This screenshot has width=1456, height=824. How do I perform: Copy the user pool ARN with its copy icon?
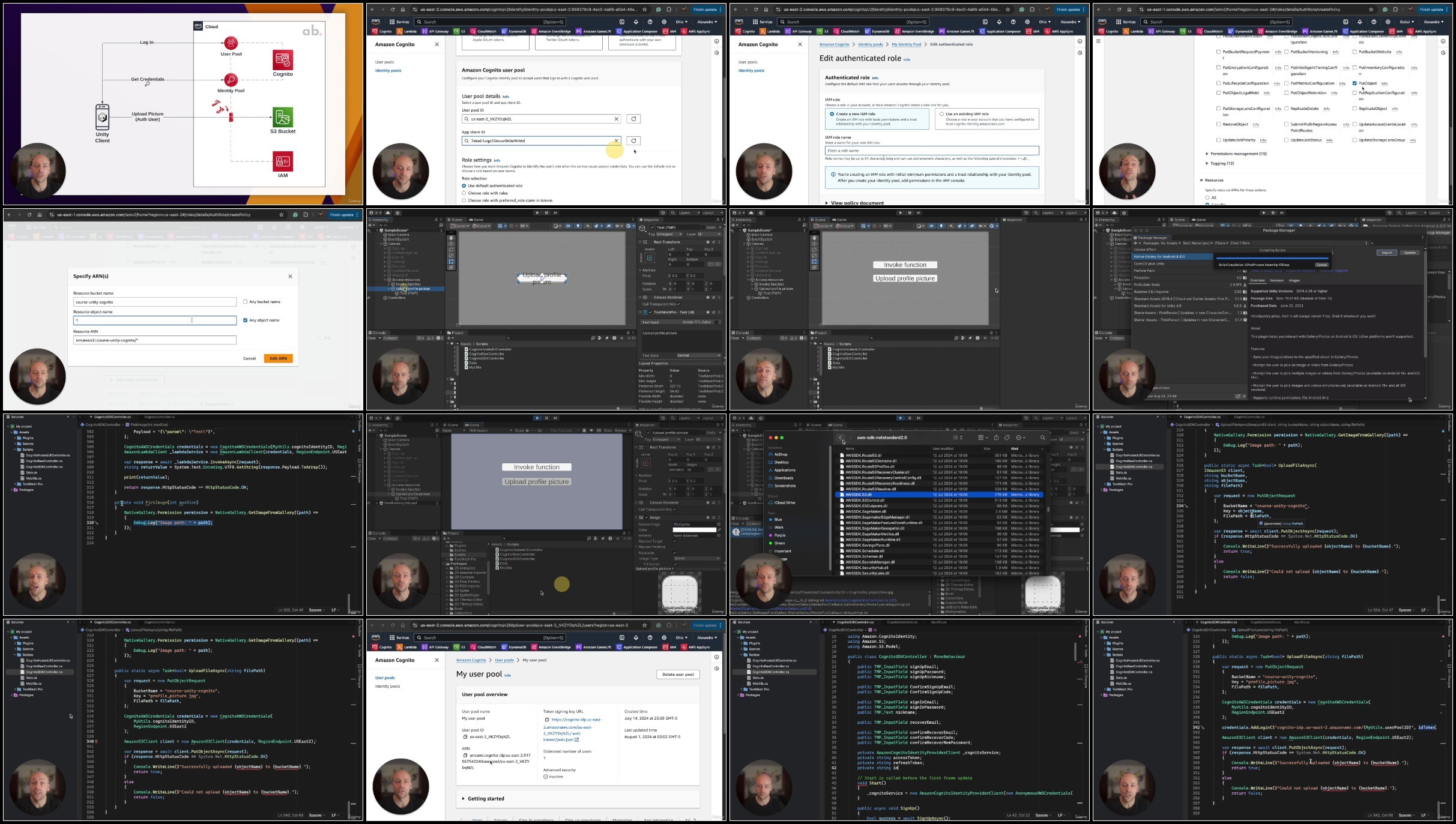465,755
